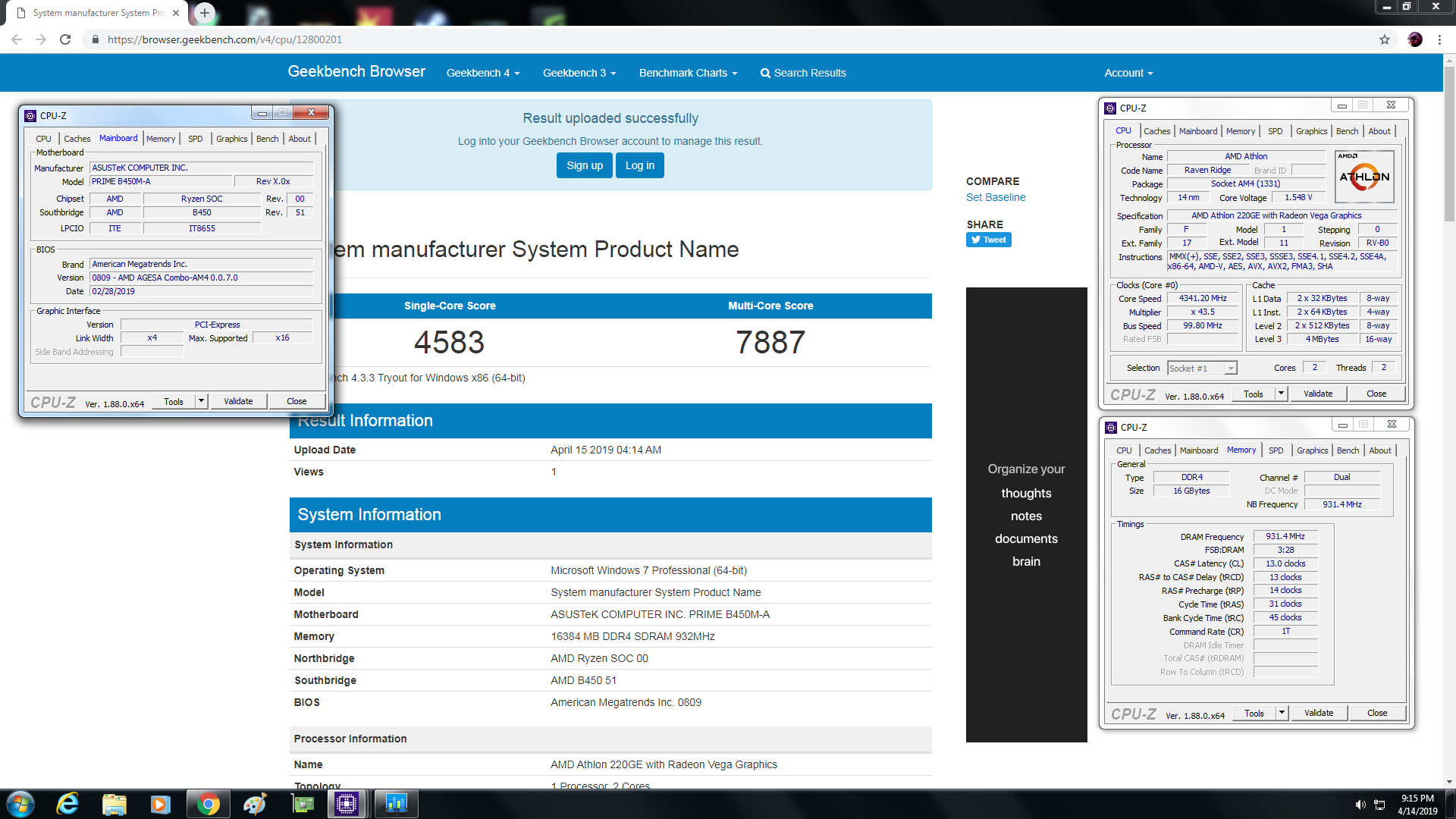Expand the Geekbench 3 menu
This screenshot has height=819, width=1456.
[579, 73]
